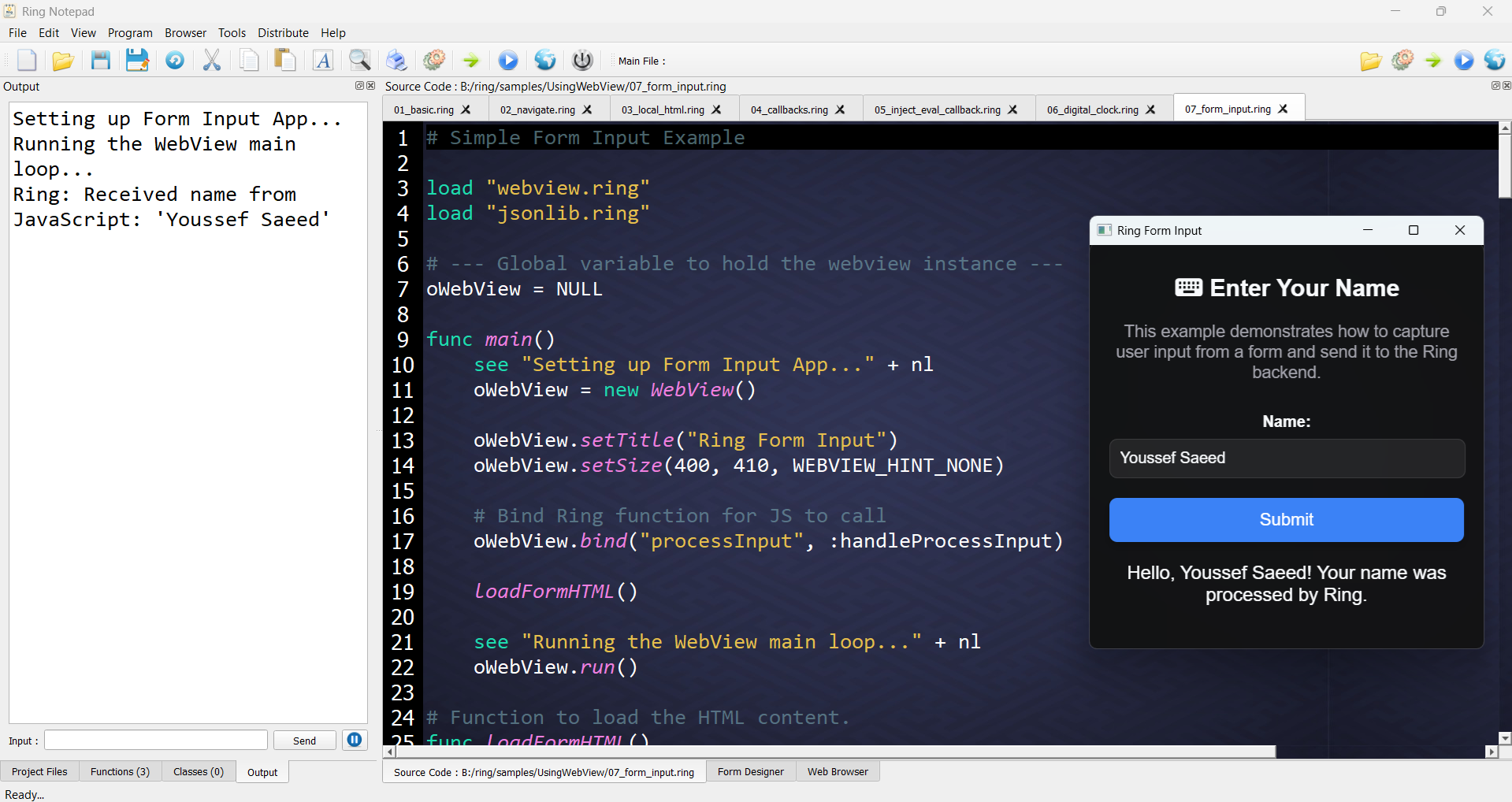Create a new file
This screenshot has width=1512, height=802.
[x=26, y=60]
